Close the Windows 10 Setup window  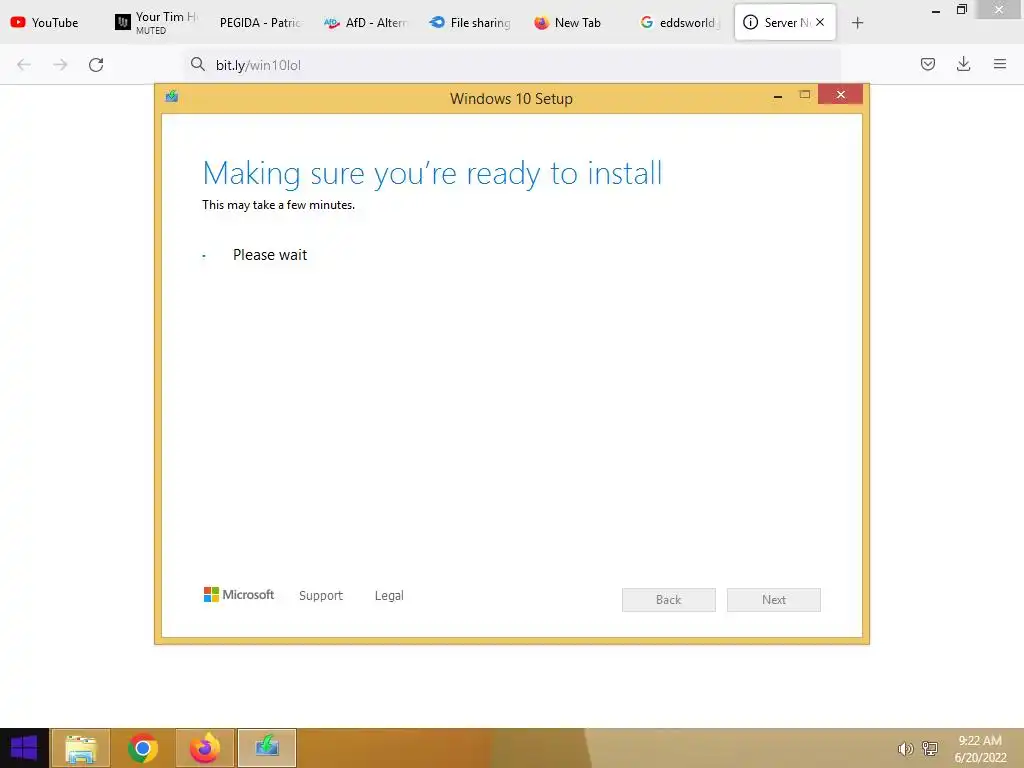coord(840,95)
